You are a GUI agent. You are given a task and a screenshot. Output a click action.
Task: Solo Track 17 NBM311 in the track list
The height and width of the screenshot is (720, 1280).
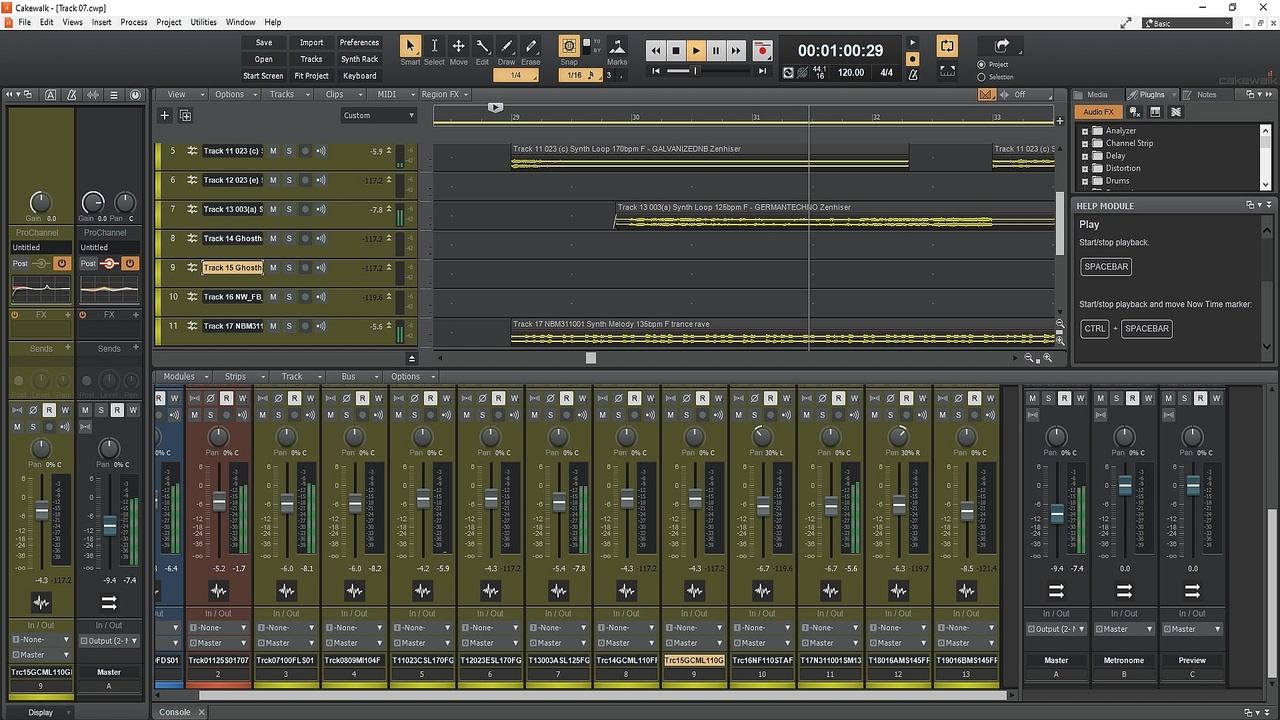289,326
